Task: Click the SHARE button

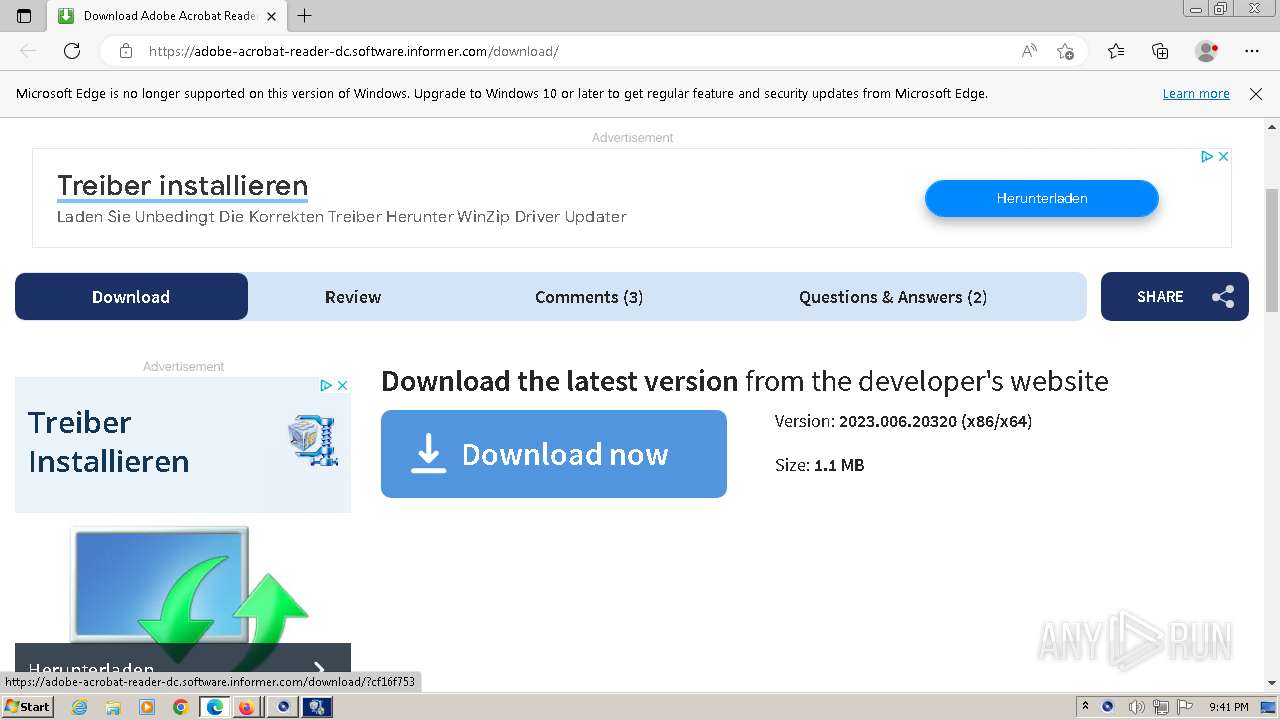Action: tap(1175, 297)
